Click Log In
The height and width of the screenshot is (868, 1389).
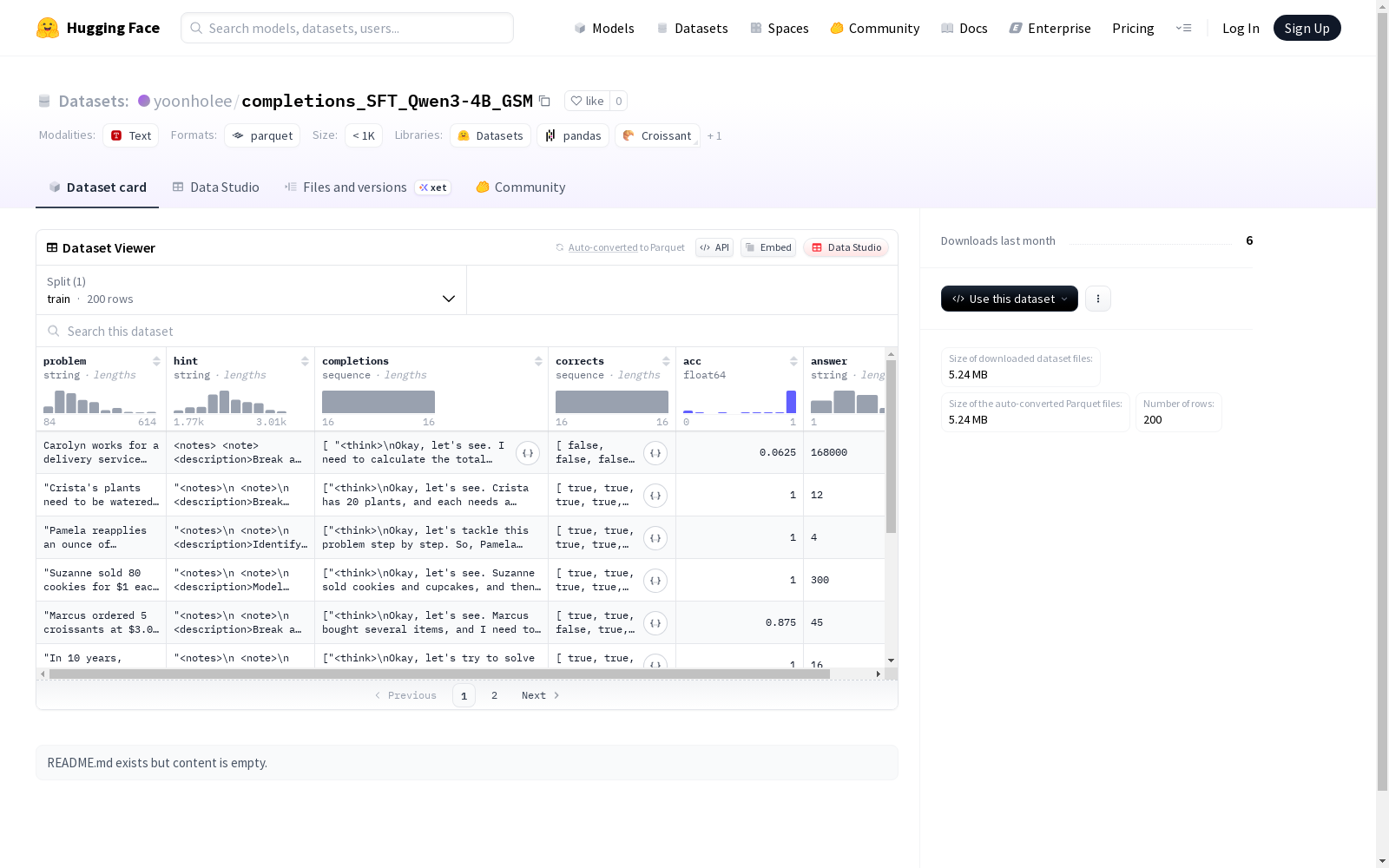click(x=1241, y=28)
